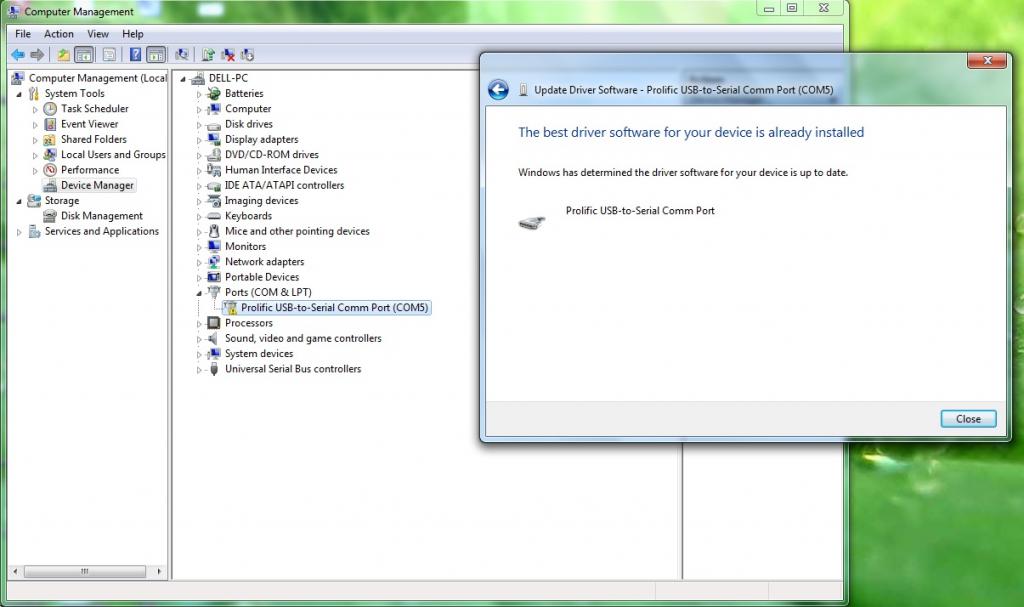Expand the Shared Folders node
Screen dimensions: 1024x607
coord(35,140)
